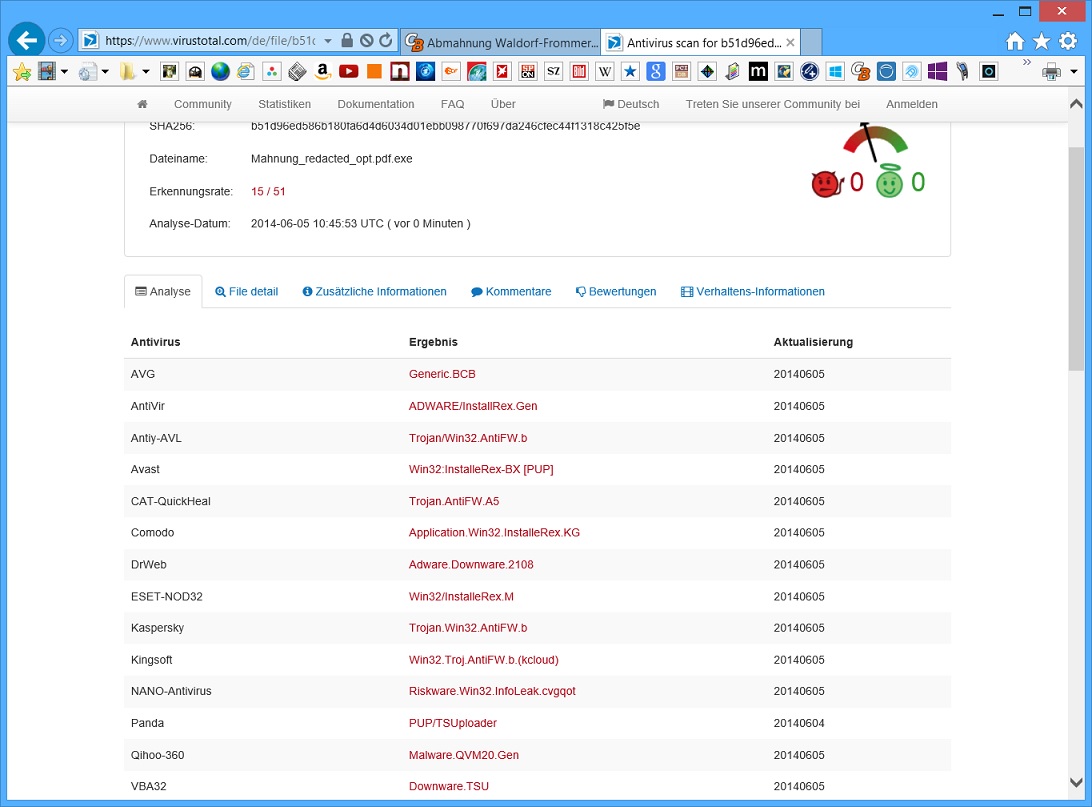Click the Kaspersky result Trojan.Win32.AntiFW.b

point(468,627)
